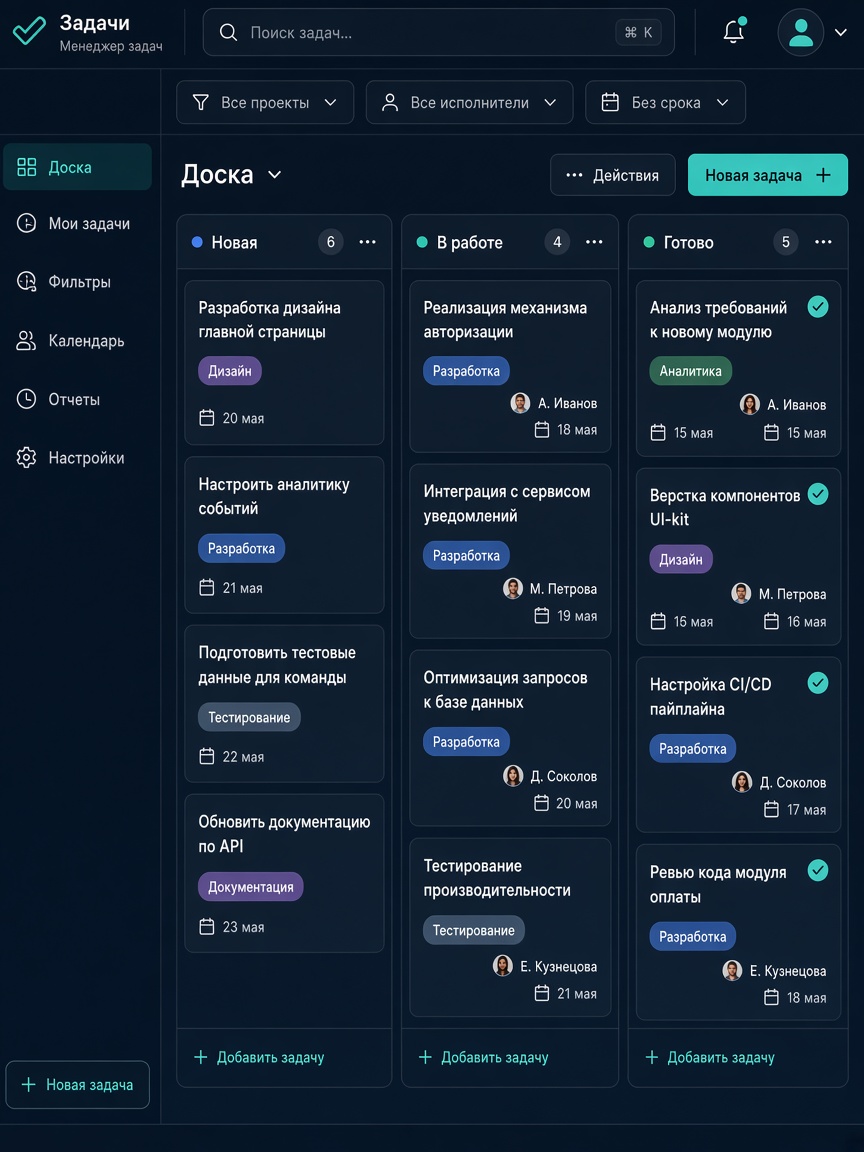Image resolution: width=864 pixels, height=1152 pixels.
Task: Click the Документация tag on Обновить документацию card
Action: tap(251, 887)
